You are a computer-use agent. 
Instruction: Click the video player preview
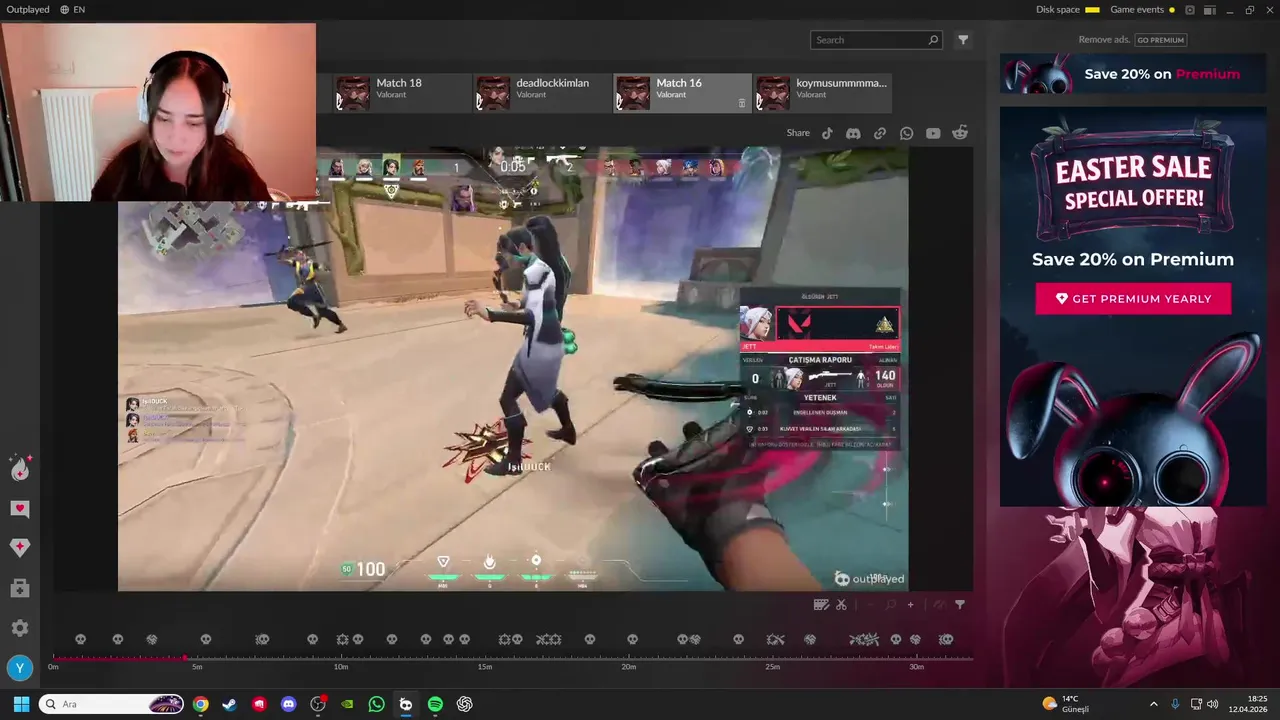(513, 369)
